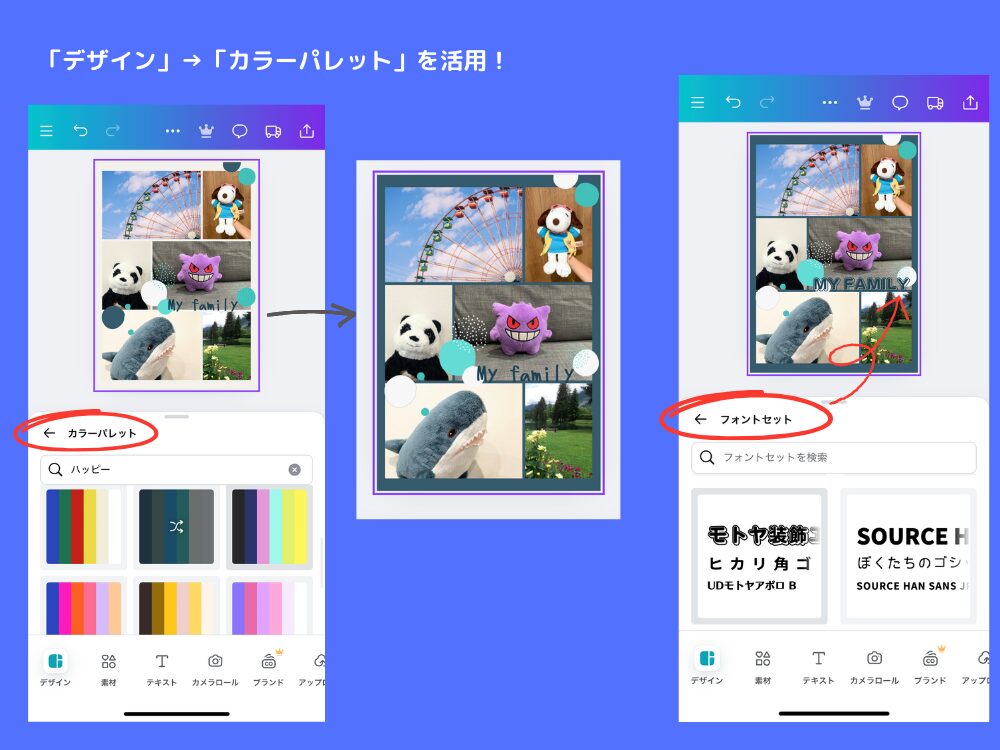The height and width of the screenshot is (750, 1000).
Task: Click the フォントセットを検索 search field
Action: tap(833, 457)
